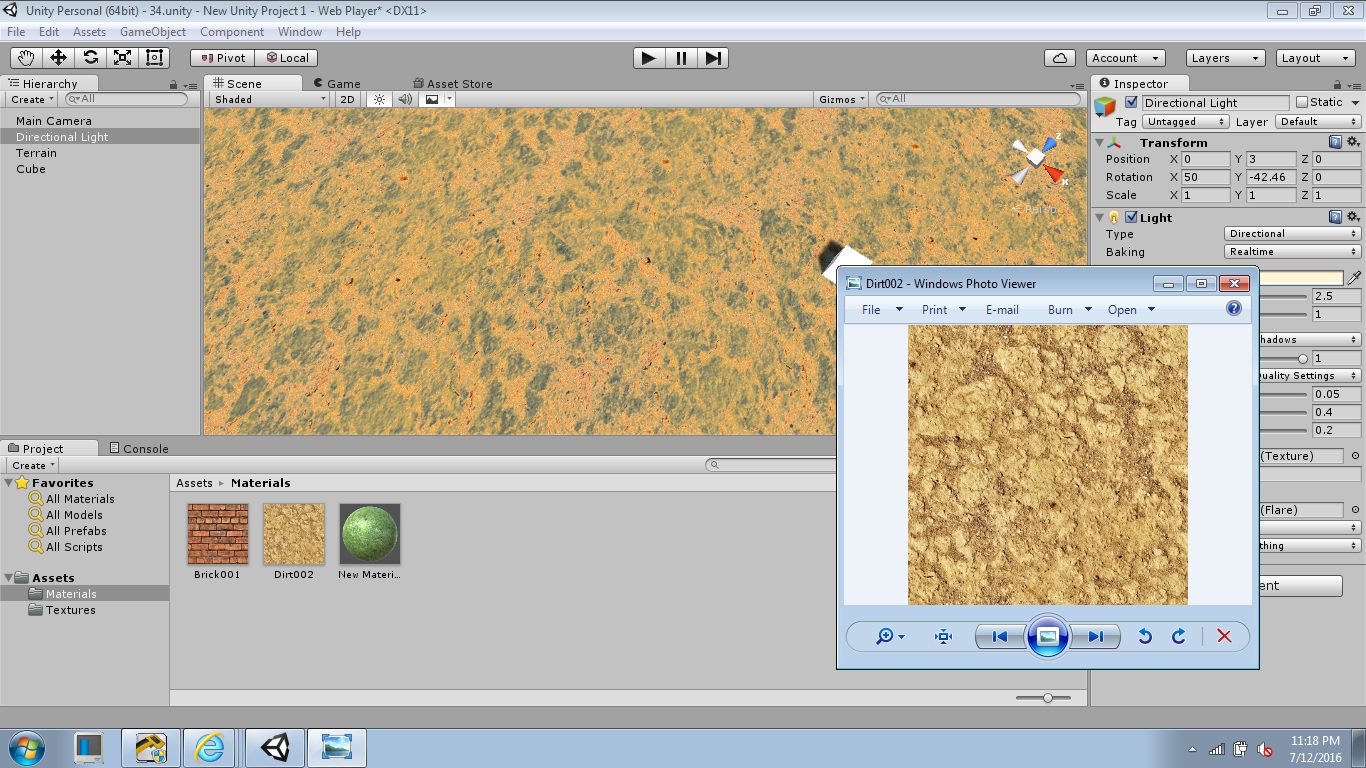Open the Light component gear menu

pyautogui.click(x=1353, y=217)
